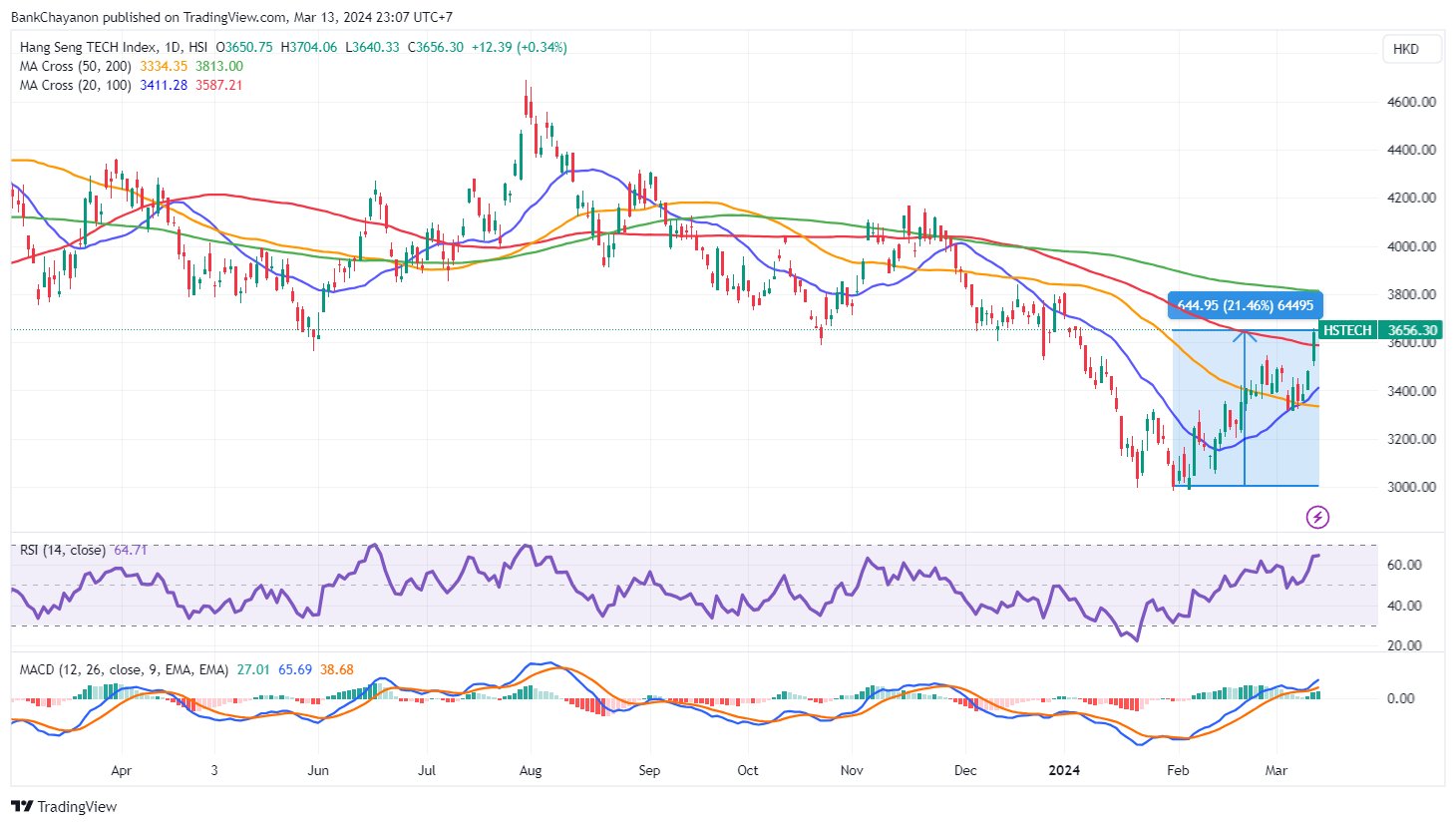Image resolution: width=1456 pixels, height=826 pixels.
Task: Click the purple lightning bolt icon
Action: 1317,517
